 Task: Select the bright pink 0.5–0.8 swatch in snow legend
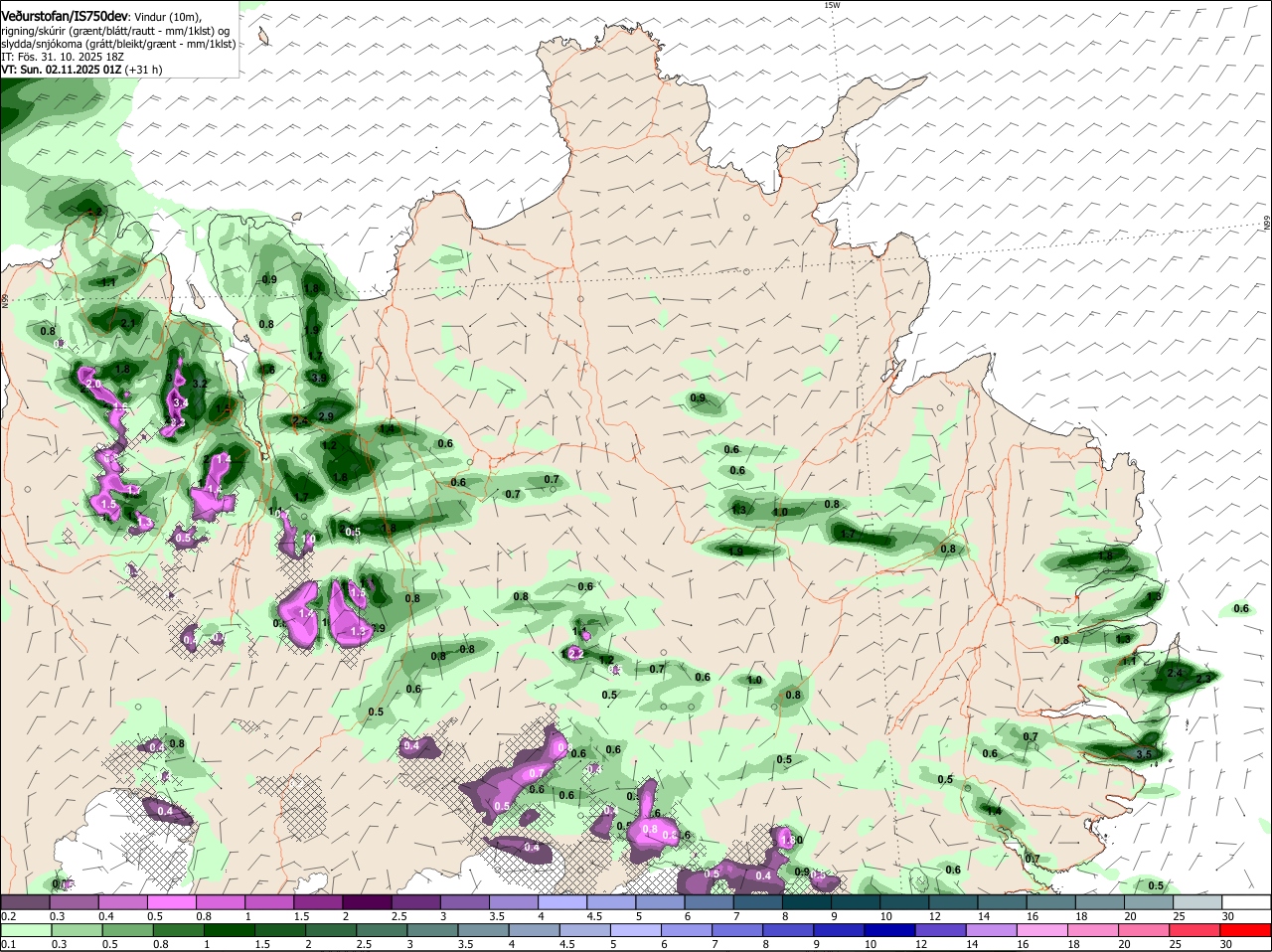coord(173,902)
